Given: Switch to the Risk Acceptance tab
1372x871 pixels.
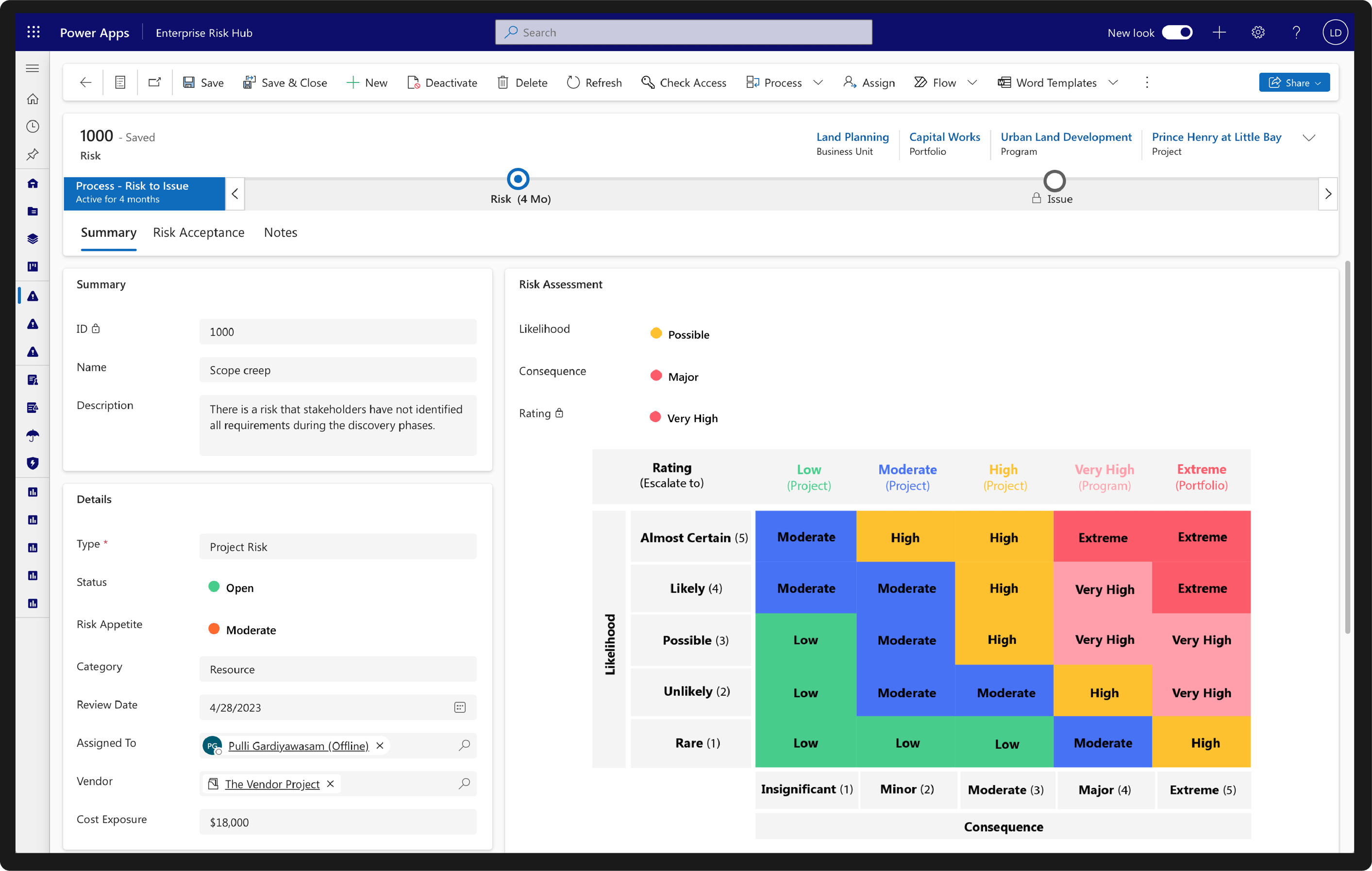Looking at the screenshot, I should click(x=198, y=232).
